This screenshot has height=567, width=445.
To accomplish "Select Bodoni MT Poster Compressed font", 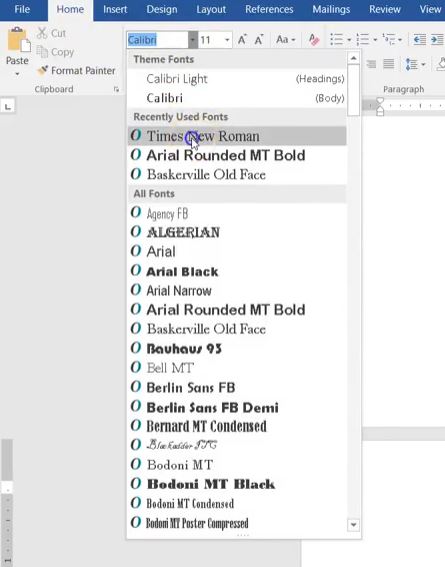I will (237, 523).
